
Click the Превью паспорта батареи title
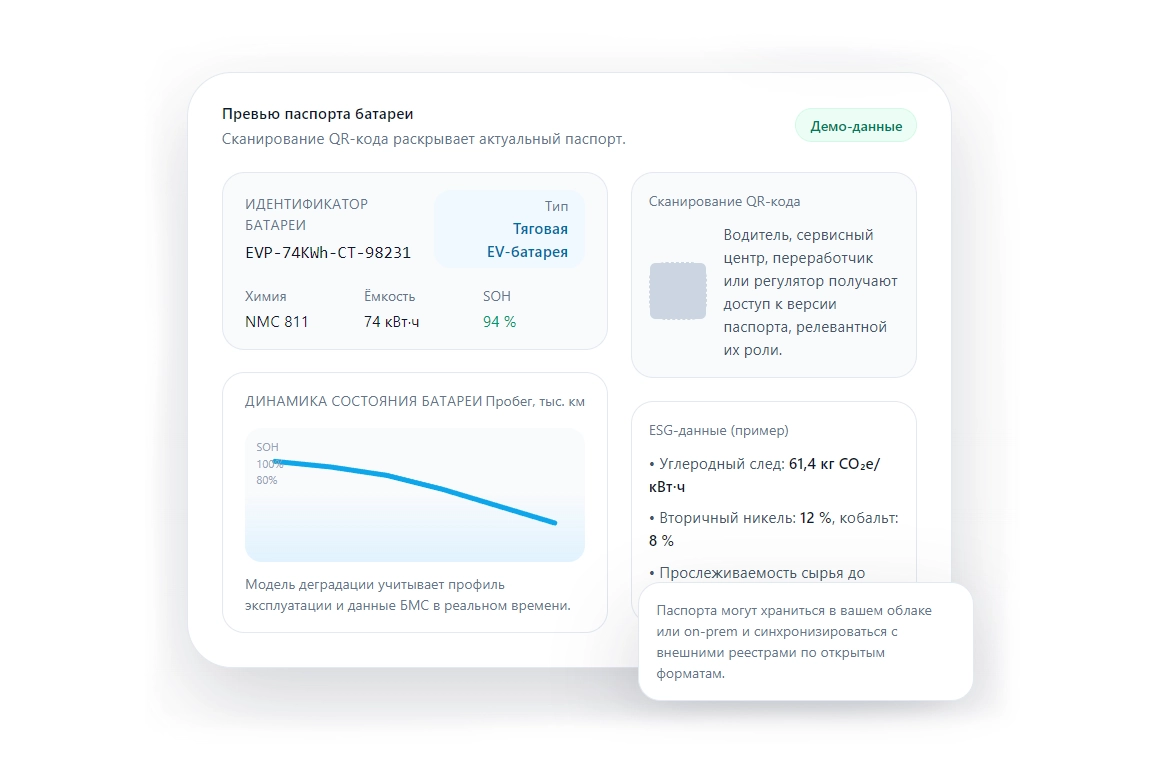[x=317, y=114]
